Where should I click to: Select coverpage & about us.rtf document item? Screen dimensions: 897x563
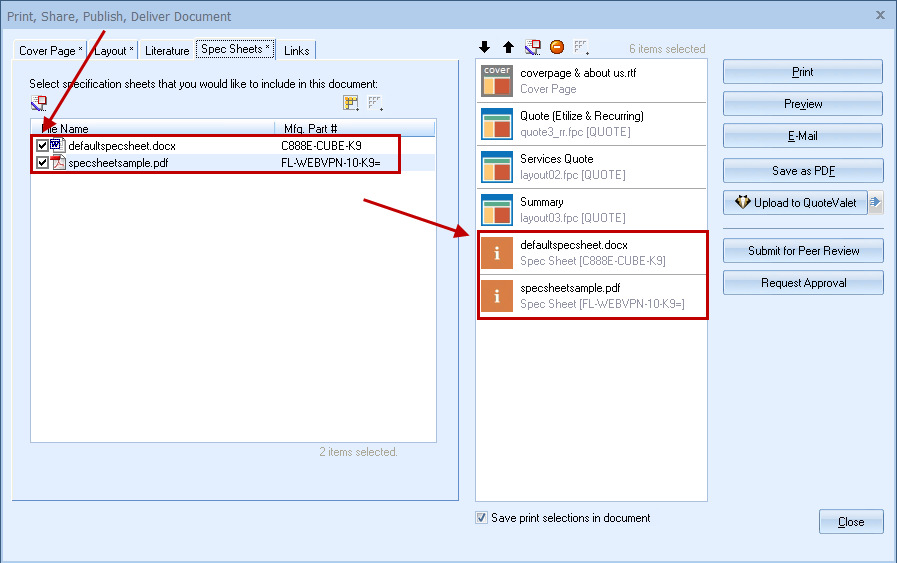point(592,81)
